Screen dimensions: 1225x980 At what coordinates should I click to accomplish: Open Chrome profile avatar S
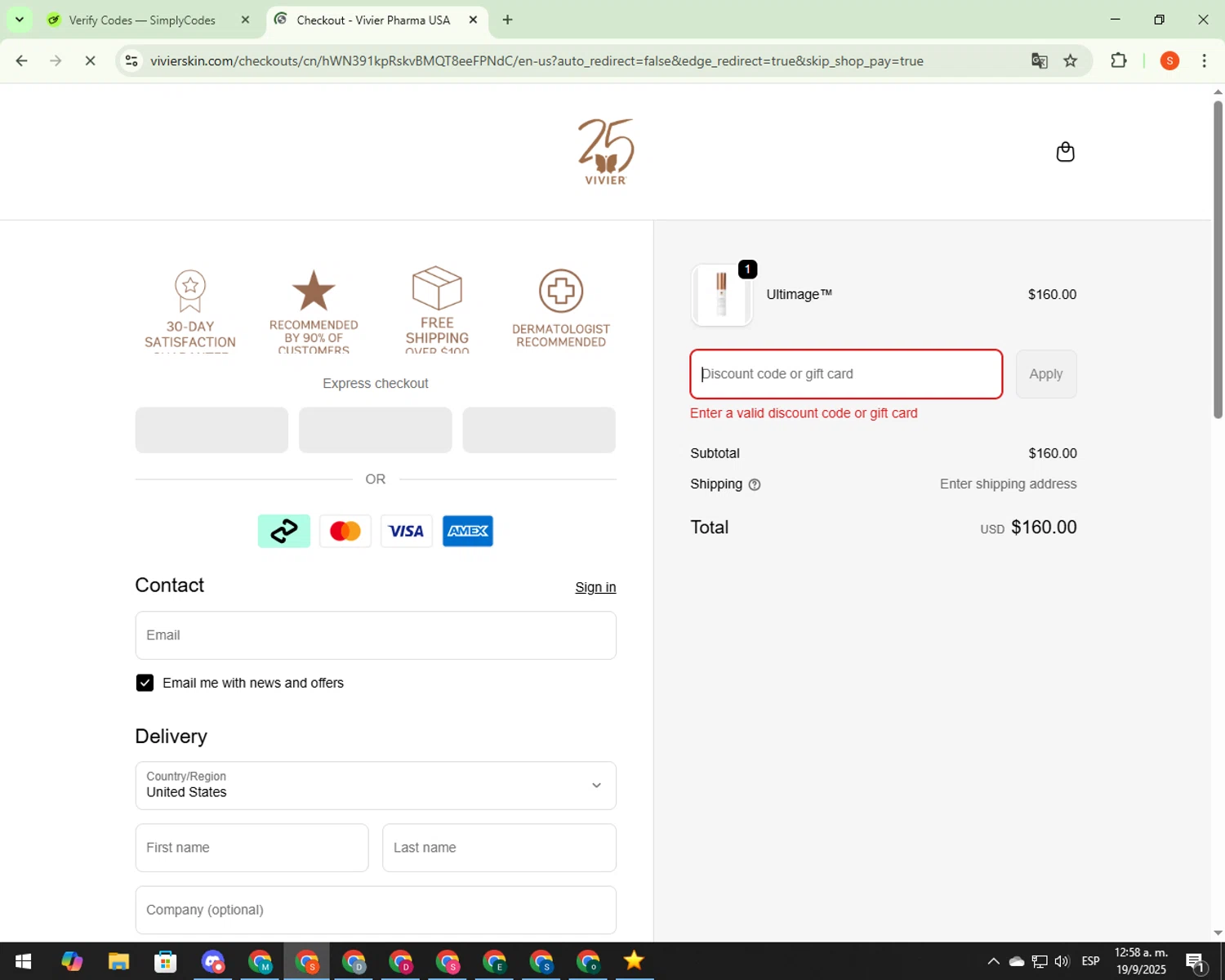[1169, 60]
